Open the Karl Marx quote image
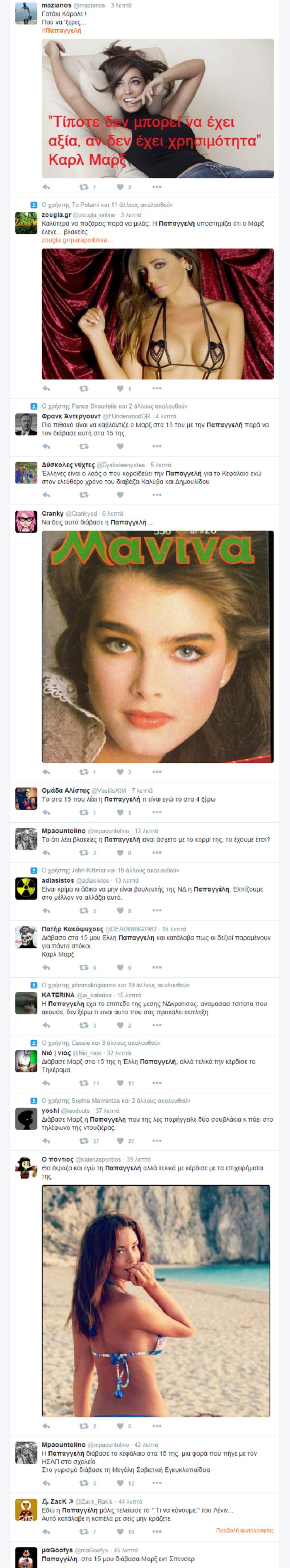This screenshot has height=1568, width=290. 157,109
